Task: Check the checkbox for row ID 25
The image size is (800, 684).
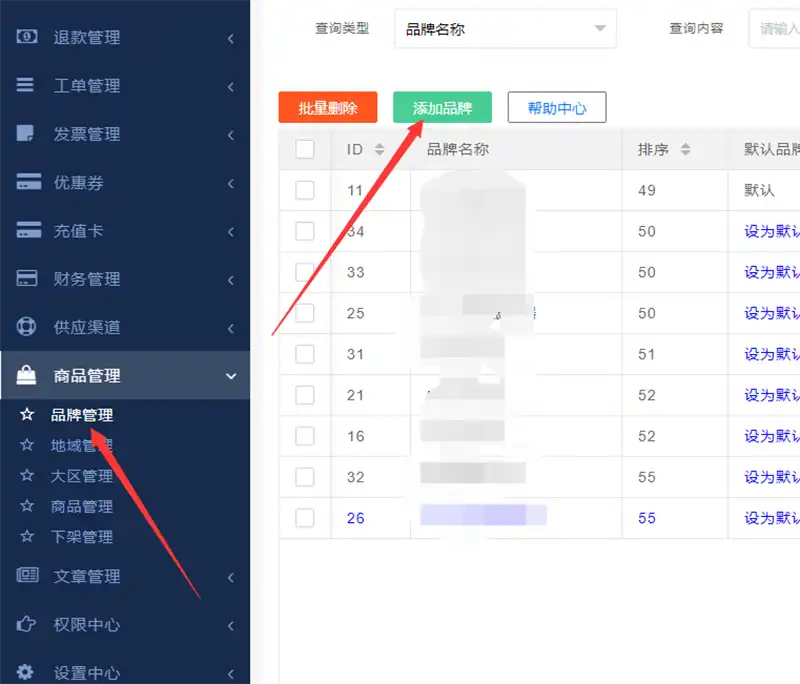Action: point(305,313)
